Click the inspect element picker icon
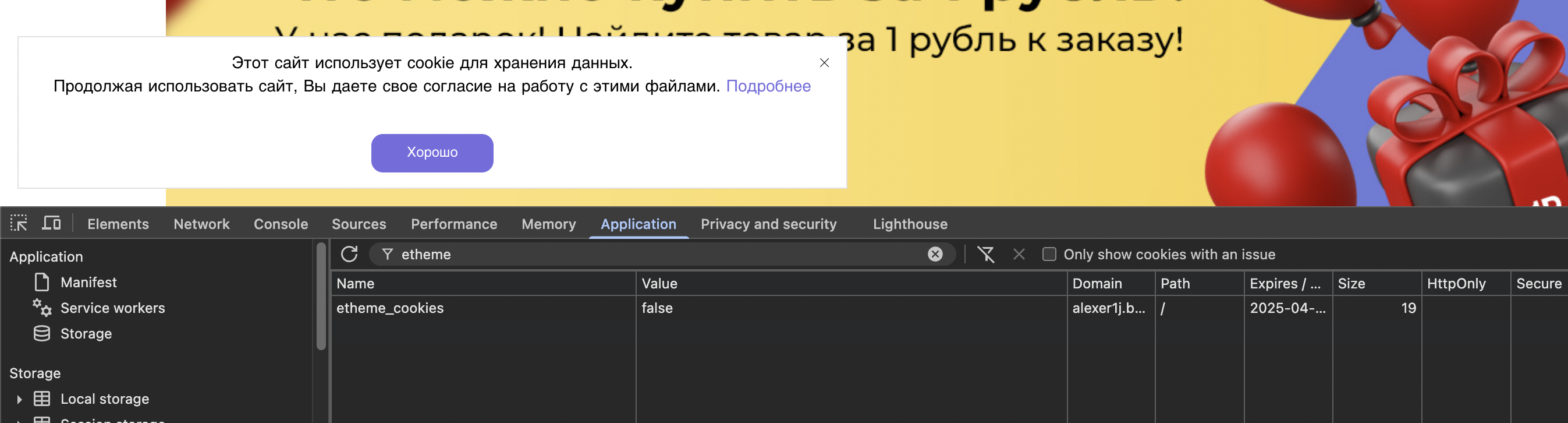The image size is (1568, 423). (19, 223)
